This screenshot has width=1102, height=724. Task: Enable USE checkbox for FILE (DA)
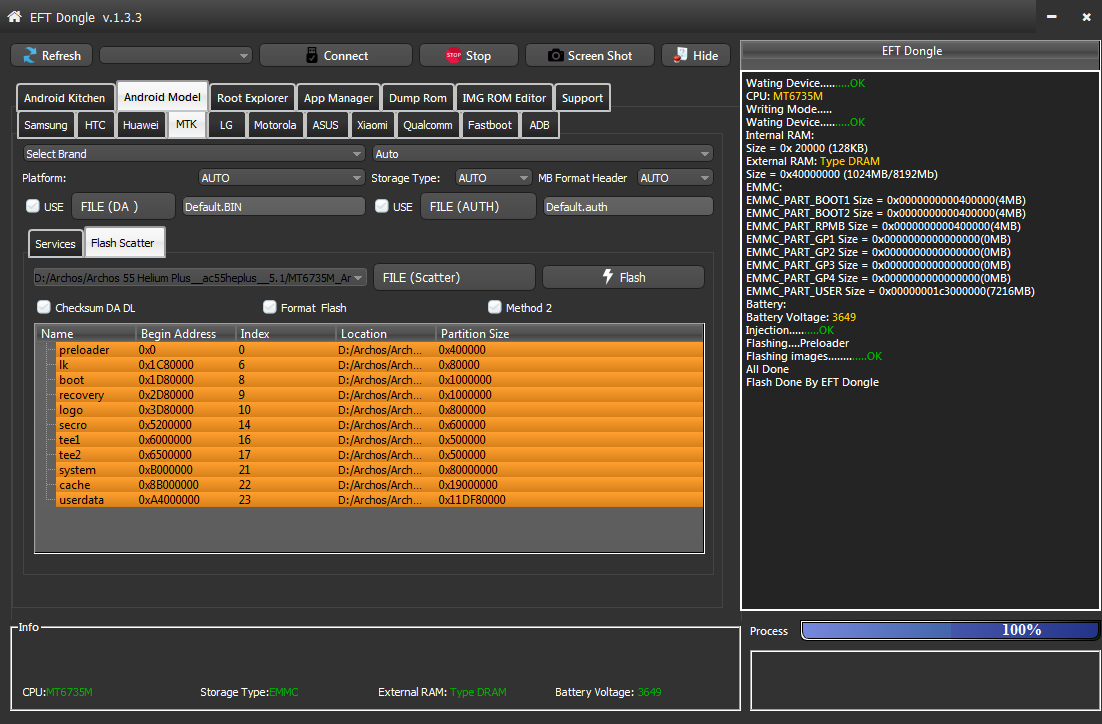(32, 206)
